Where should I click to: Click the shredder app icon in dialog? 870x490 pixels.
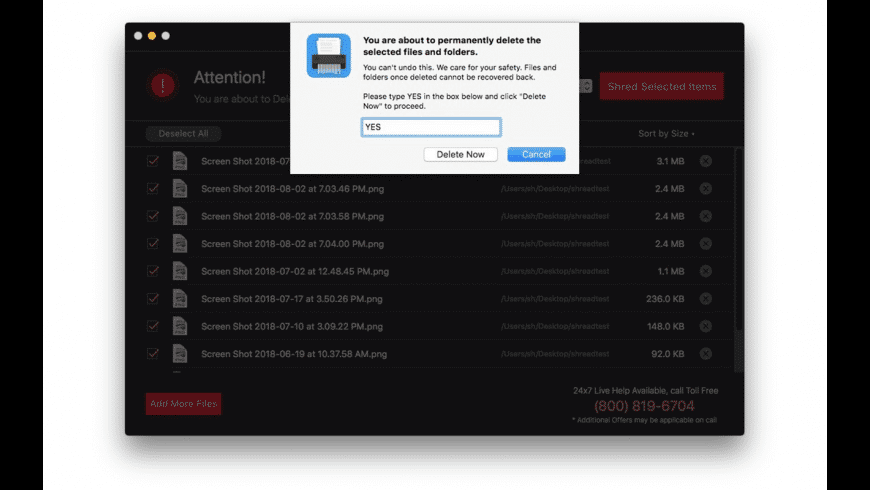(x=328, y=55)
